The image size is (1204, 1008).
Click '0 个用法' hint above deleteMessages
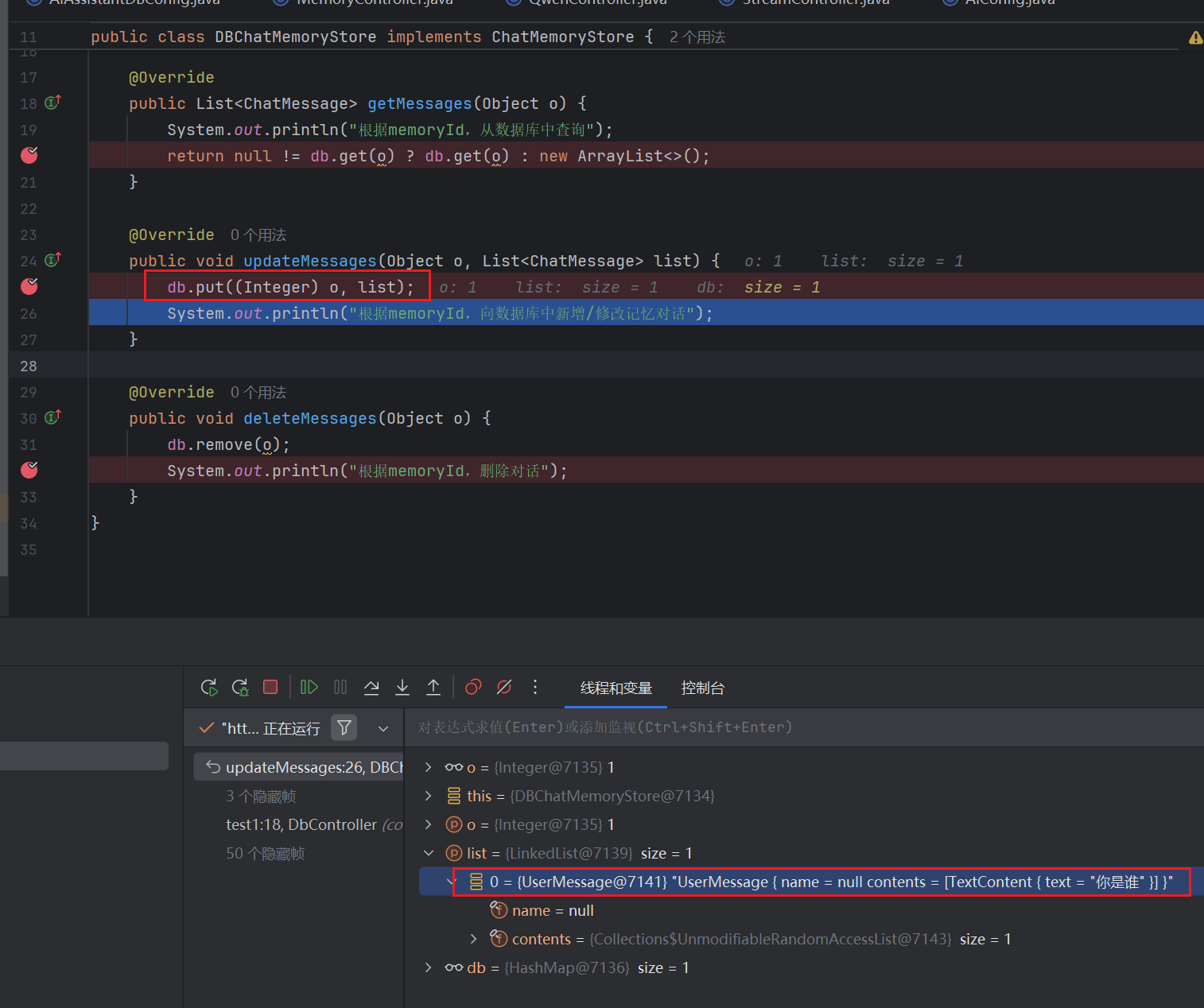(258, 392)
